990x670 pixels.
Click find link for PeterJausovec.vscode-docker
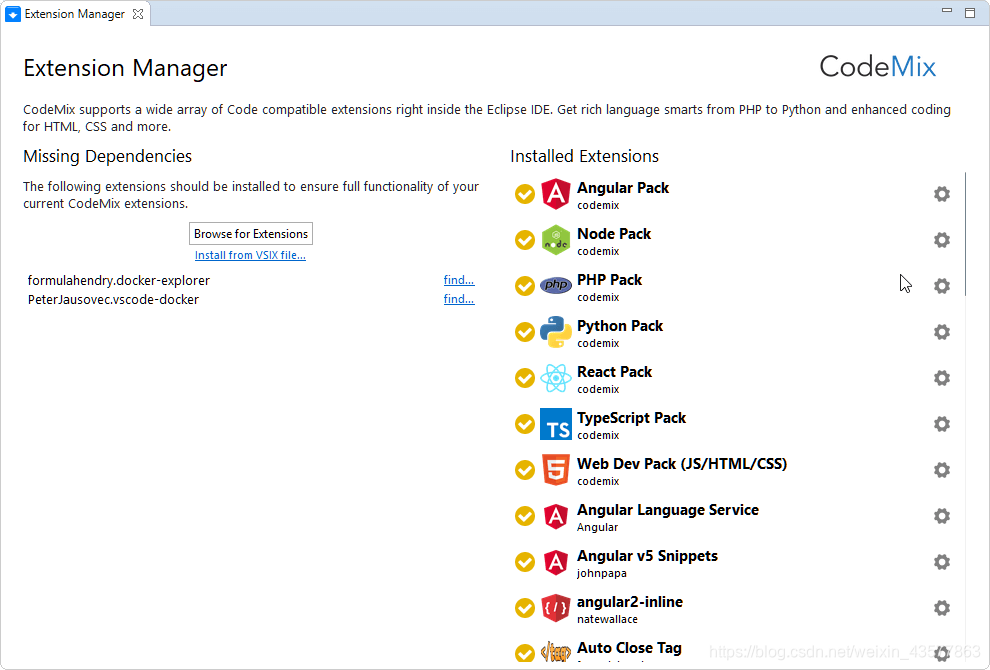tap(459, 299)
